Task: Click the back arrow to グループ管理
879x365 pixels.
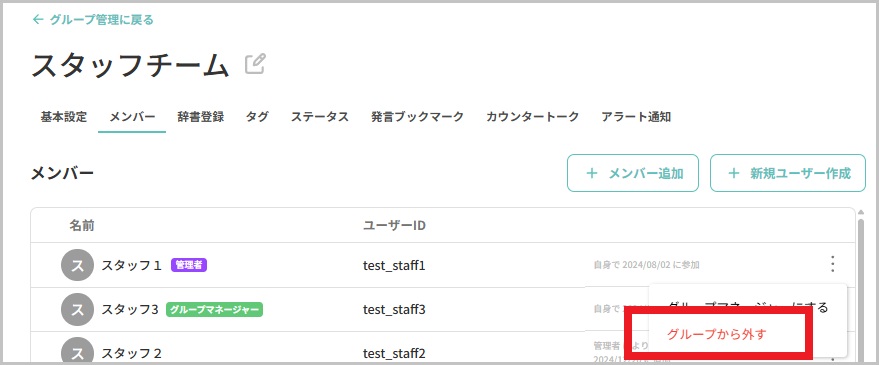Action: coord(38,20)
